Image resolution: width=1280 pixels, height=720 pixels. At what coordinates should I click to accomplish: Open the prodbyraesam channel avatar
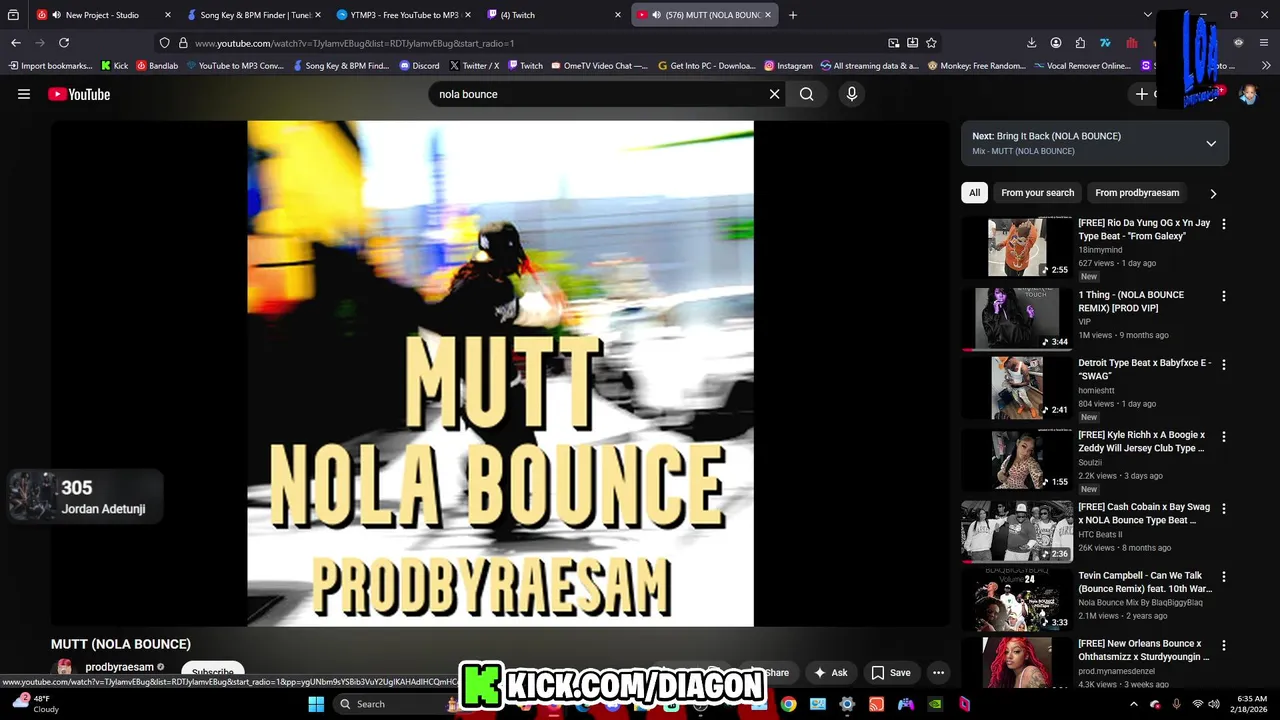pyautogui.click(x=64, y=668)
